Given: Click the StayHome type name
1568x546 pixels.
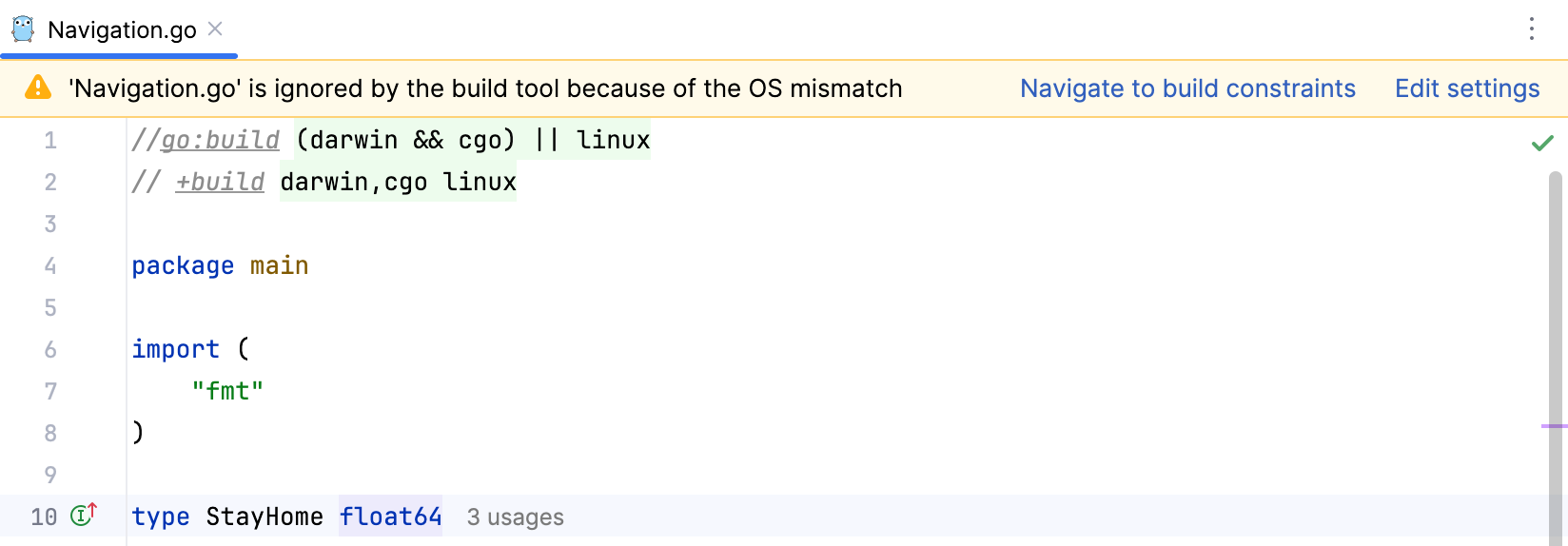Looking at the screenshot, I should coord(264,517).
